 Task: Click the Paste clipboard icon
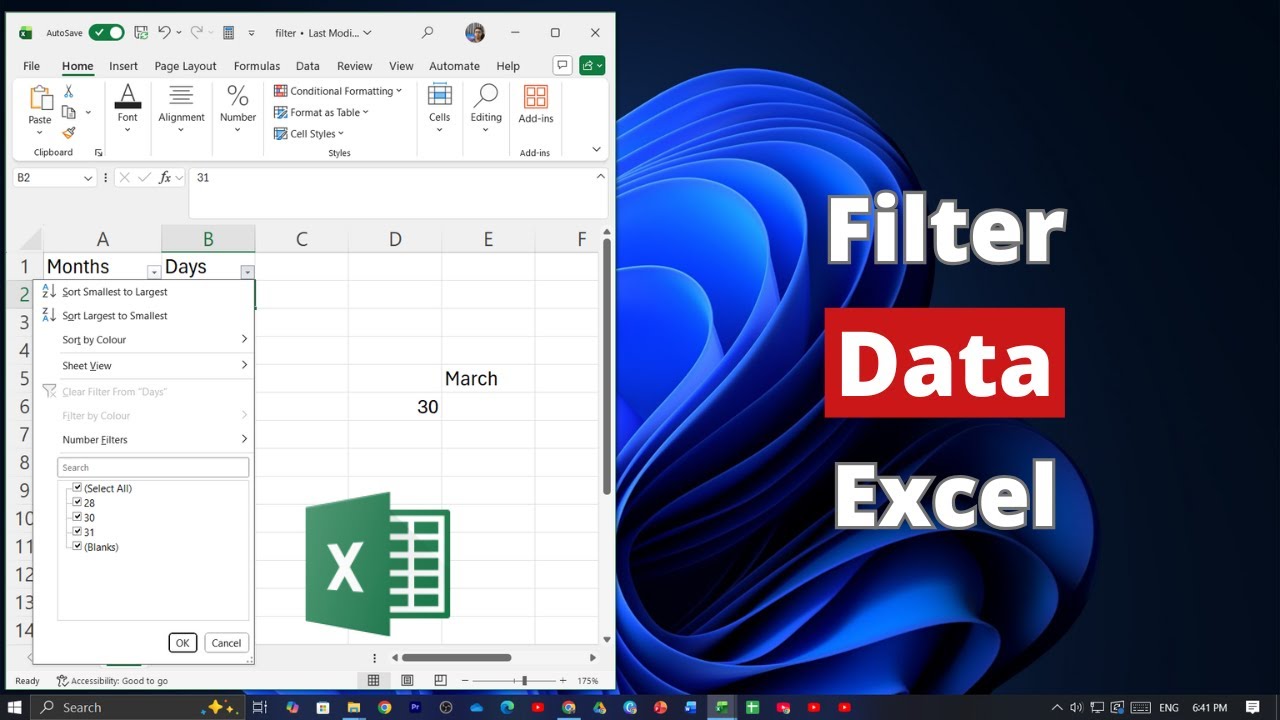pyautogui.click(x=40, y=98)
